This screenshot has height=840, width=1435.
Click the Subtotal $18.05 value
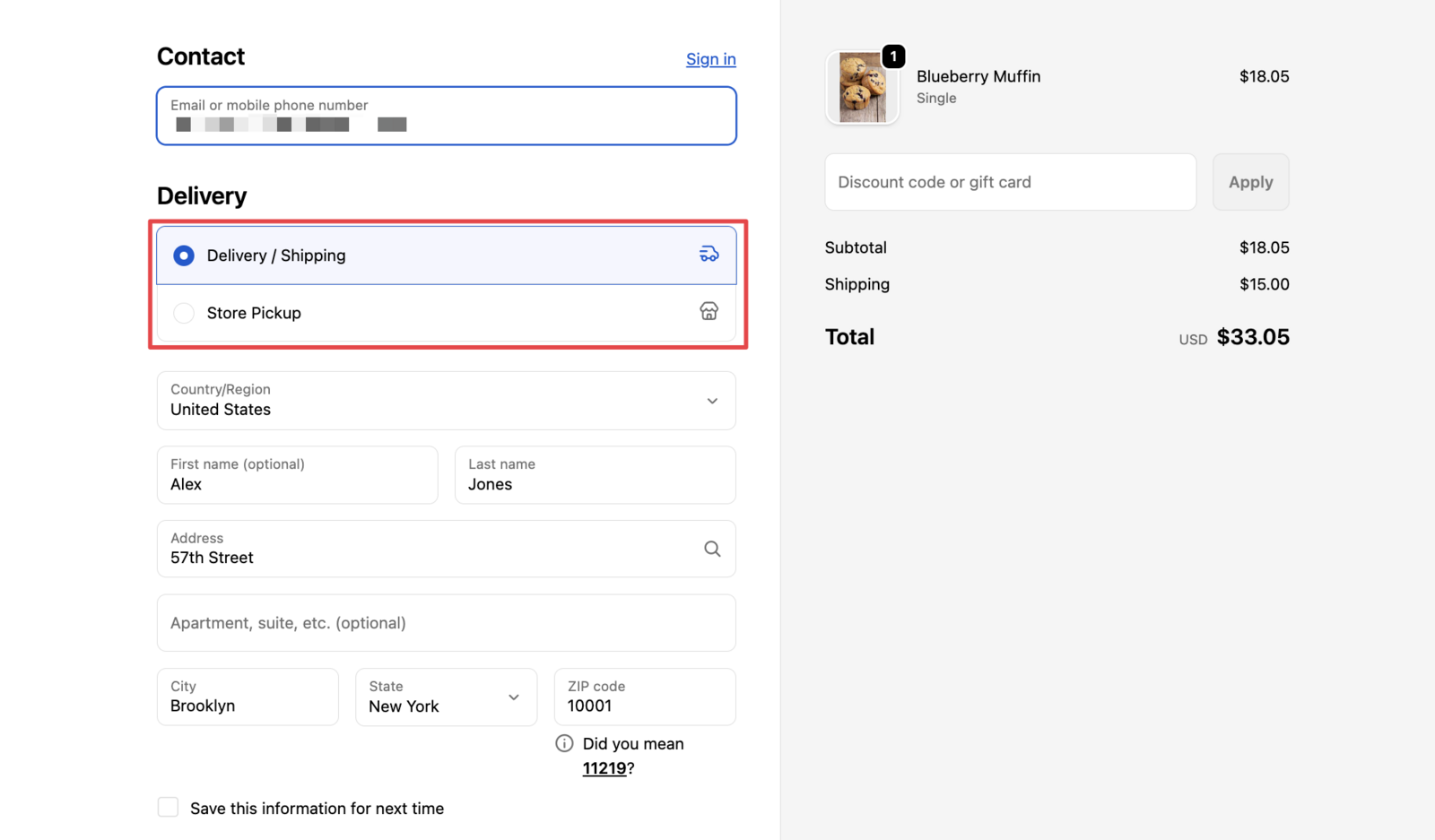tap(1265, 247)
